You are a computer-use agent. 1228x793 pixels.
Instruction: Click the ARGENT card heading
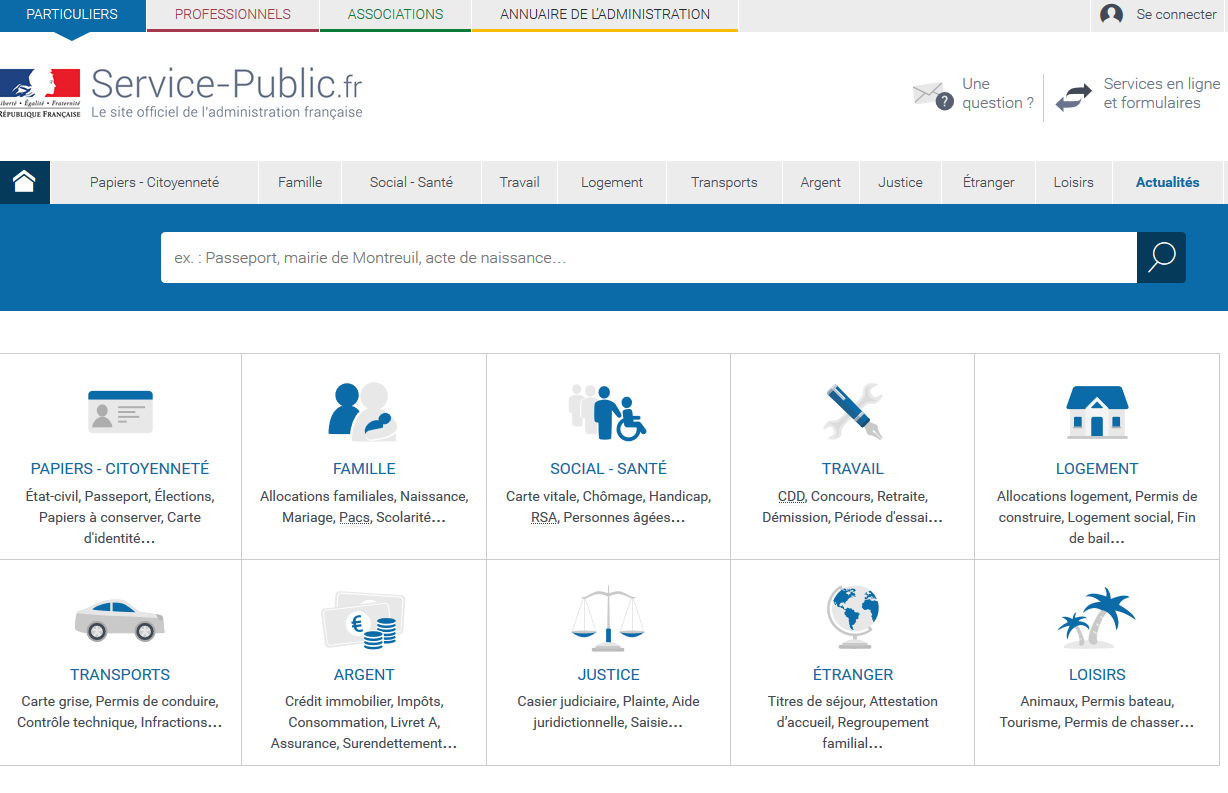[364, 675]
